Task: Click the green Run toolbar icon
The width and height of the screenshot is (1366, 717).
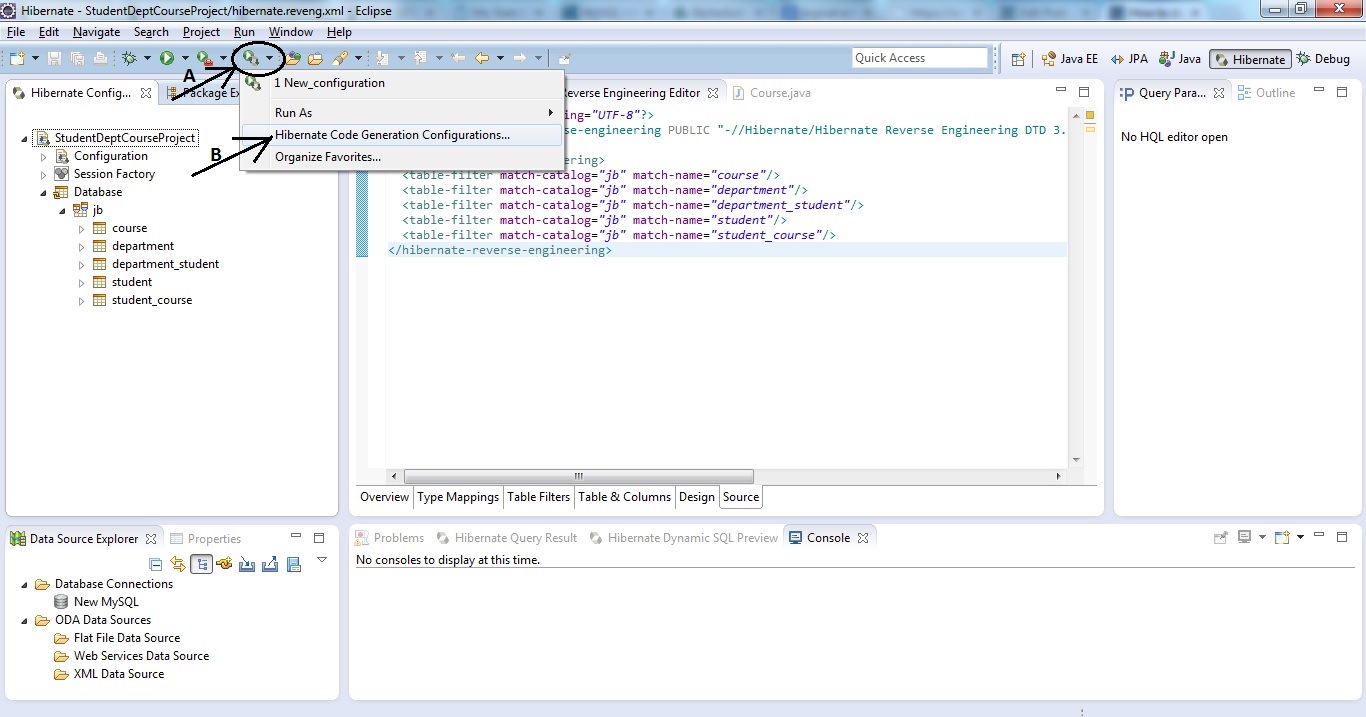Action: [x=167, y=59]
